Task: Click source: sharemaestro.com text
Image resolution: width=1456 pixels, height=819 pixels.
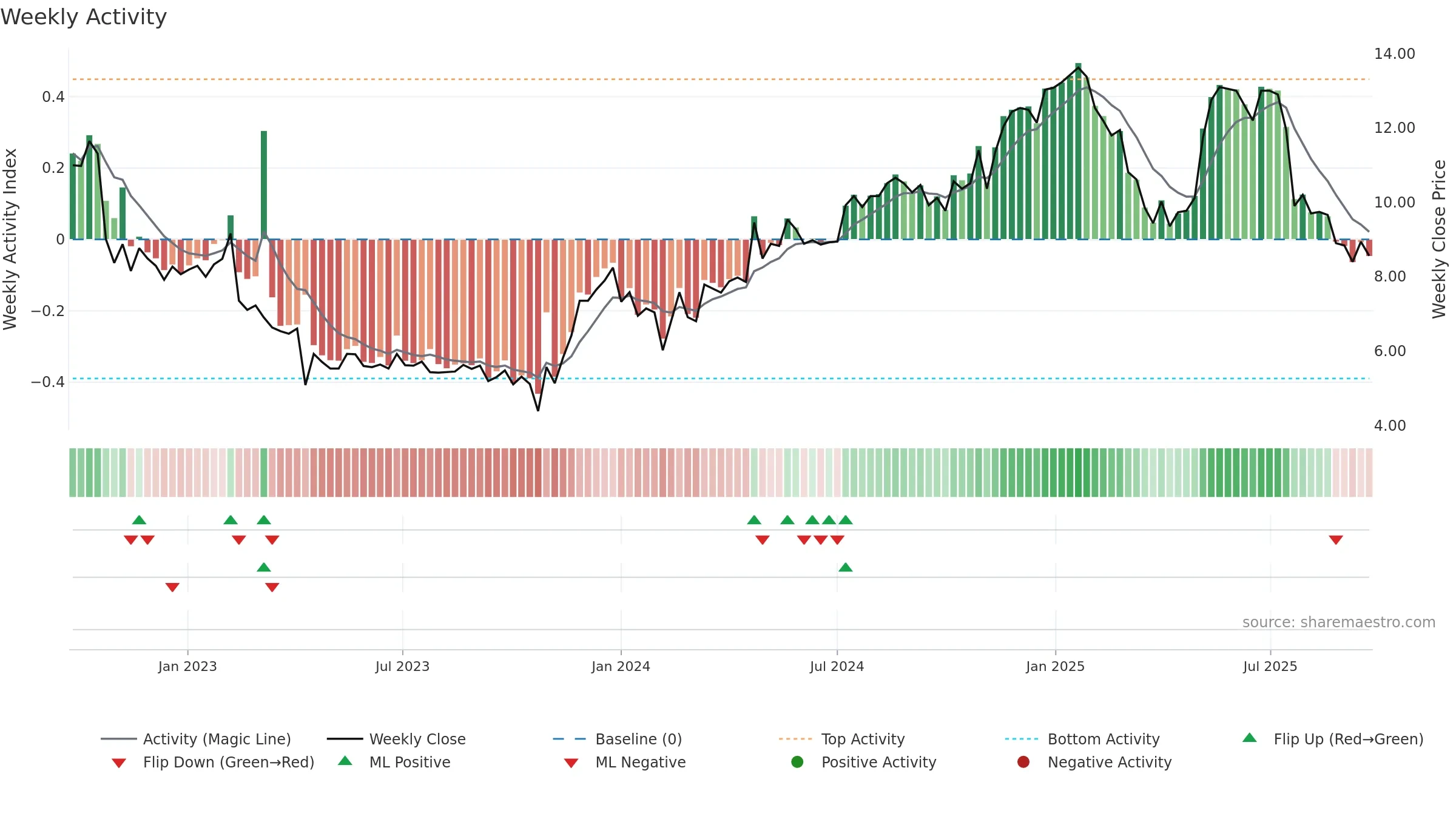Action: pos(1339,622)
